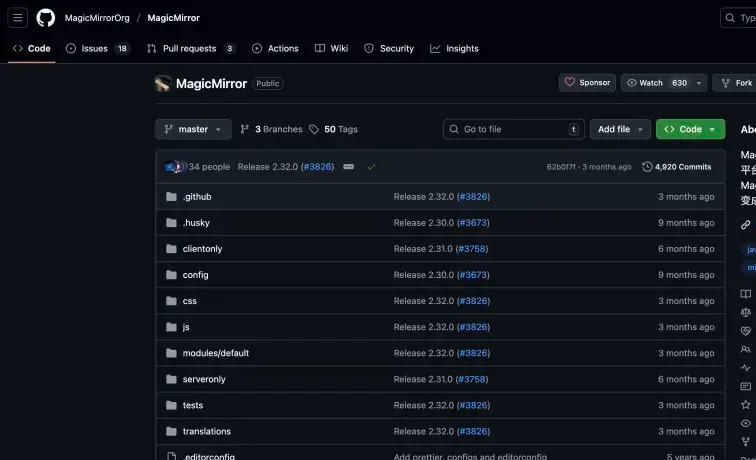Expand the master branch dropdown
Screen dimensions: 756x460
tap(193, 129)
